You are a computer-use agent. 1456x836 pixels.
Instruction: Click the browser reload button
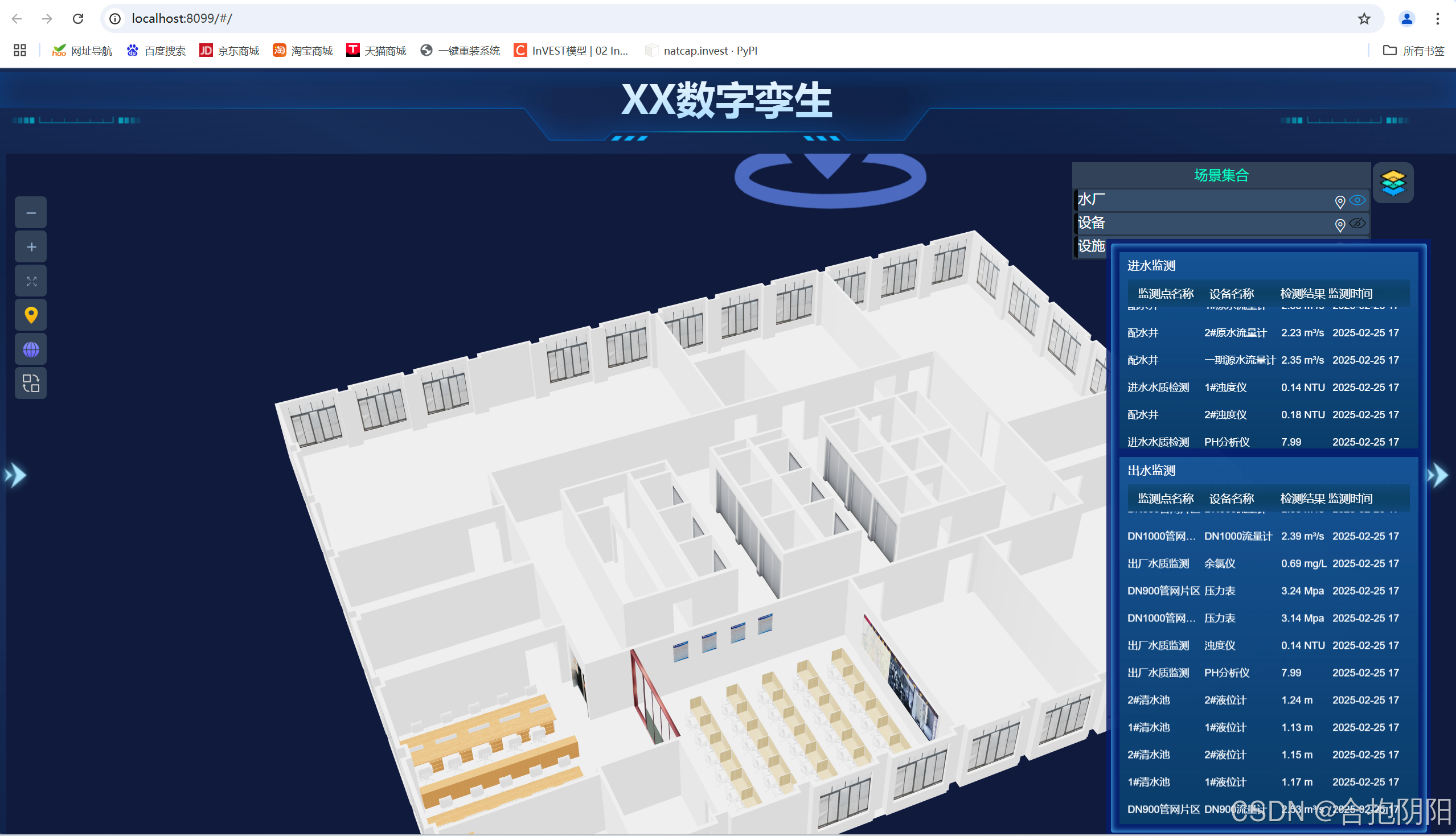click(78, 18)
